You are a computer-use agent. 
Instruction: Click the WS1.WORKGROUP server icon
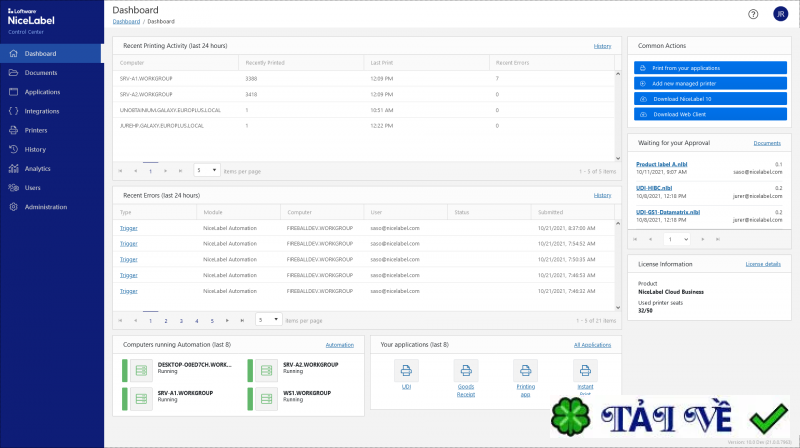[x=264, y=399]
